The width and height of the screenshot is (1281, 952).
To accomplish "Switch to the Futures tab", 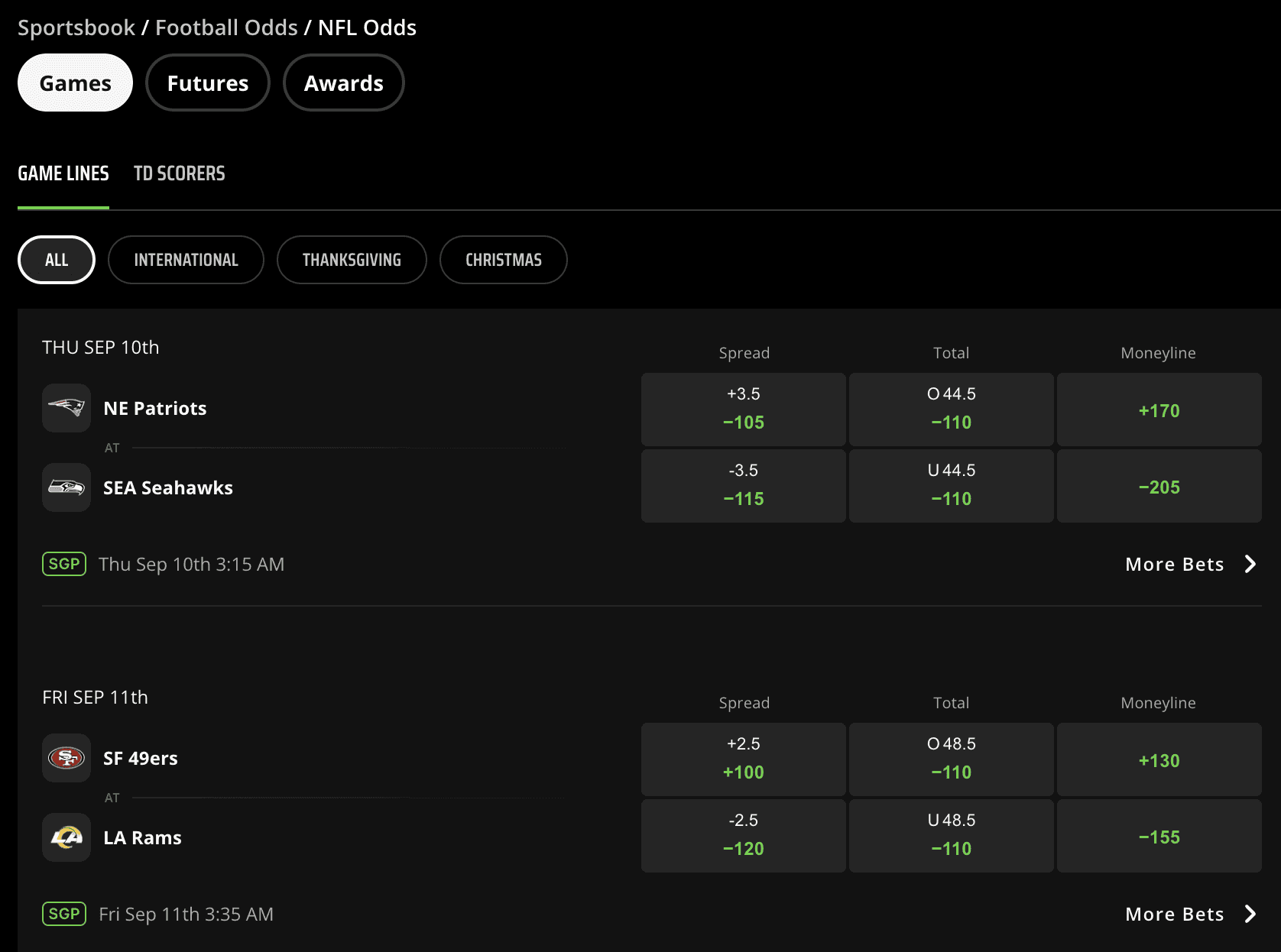I will pos(208,83).
